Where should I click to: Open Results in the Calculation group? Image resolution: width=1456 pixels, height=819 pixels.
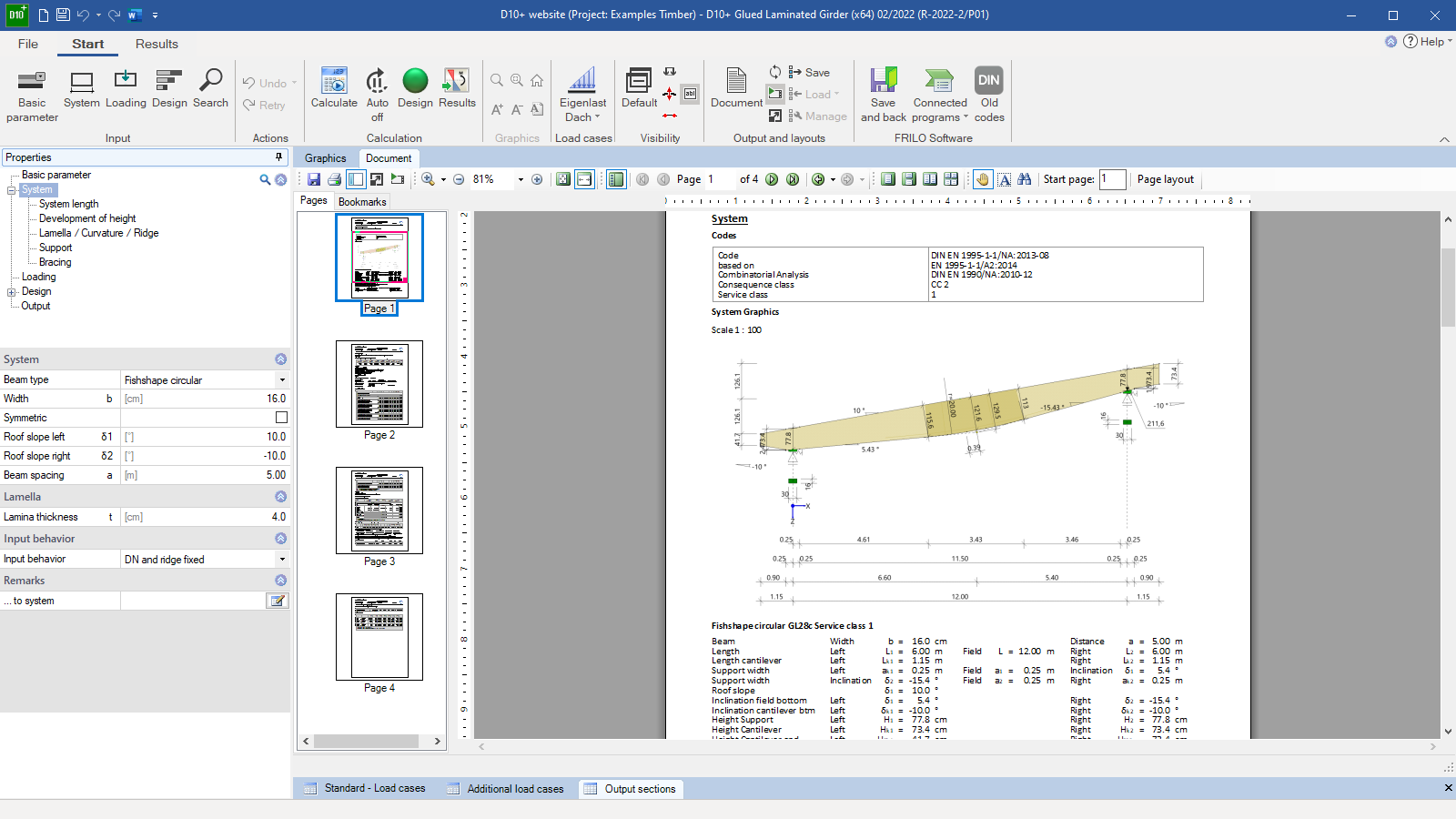457,89
